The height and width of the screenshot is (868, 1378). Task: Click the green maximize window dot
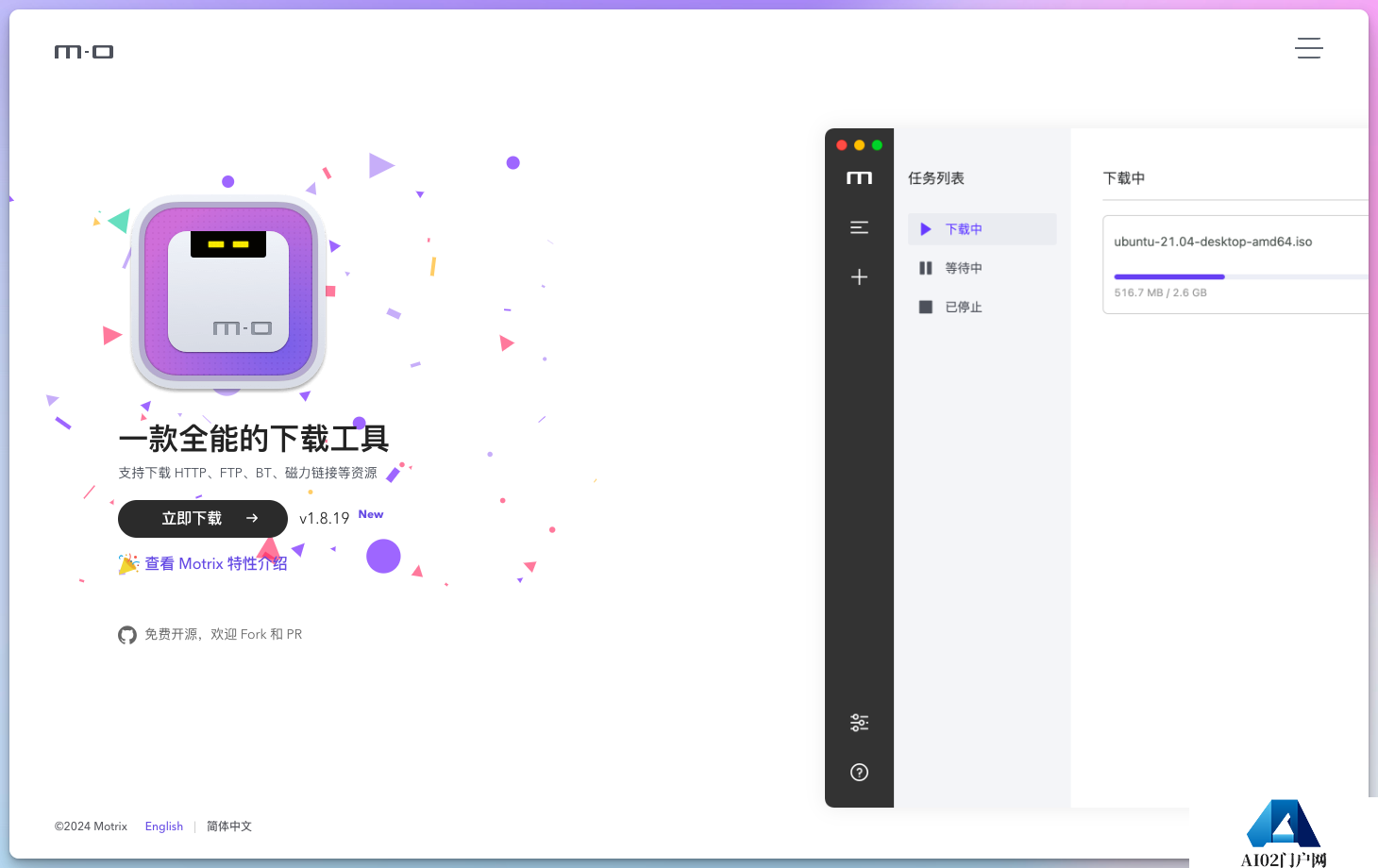point(877,145)
